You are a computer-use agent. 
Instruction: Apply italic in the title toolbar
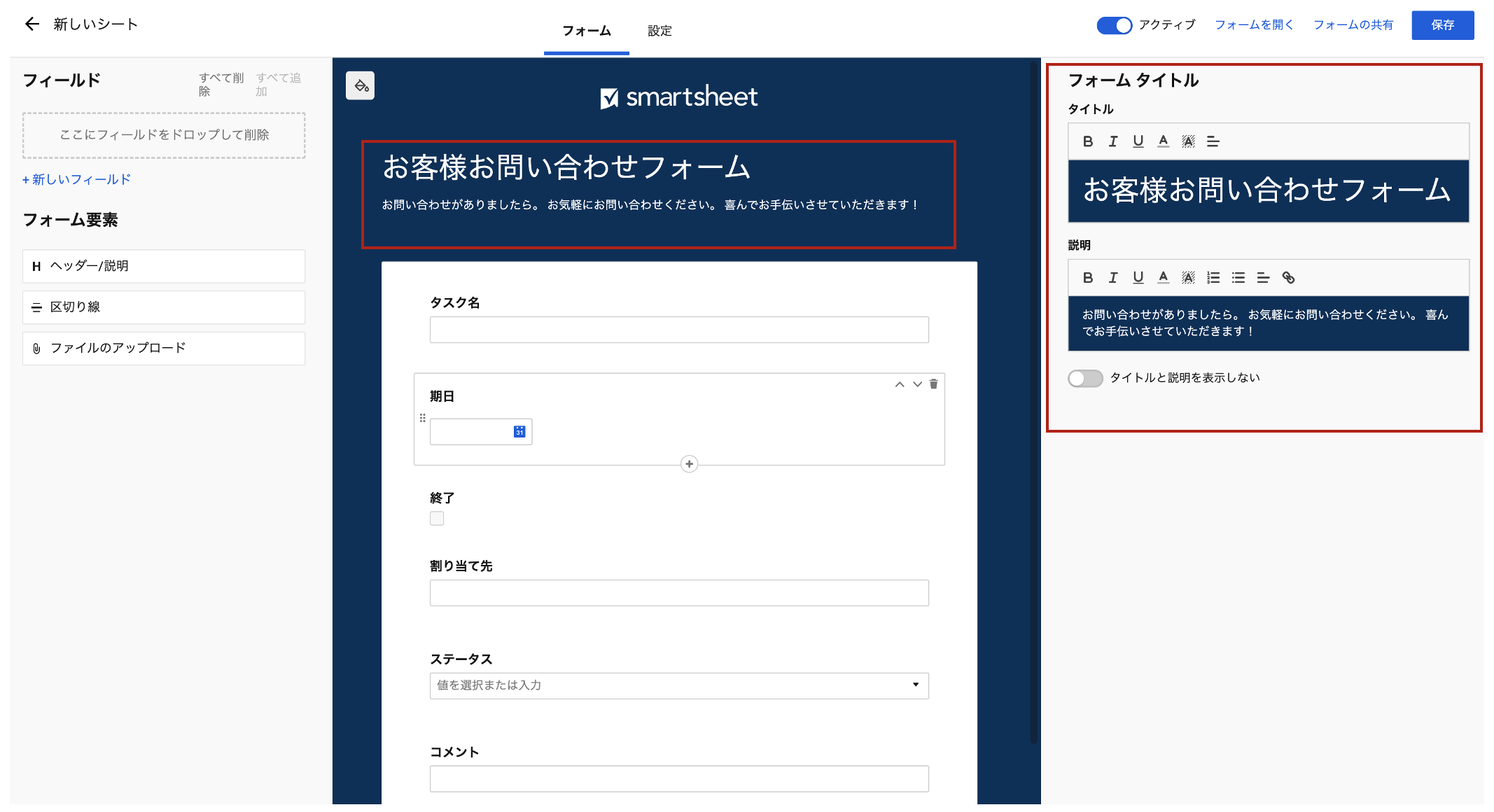(1112, 141)
